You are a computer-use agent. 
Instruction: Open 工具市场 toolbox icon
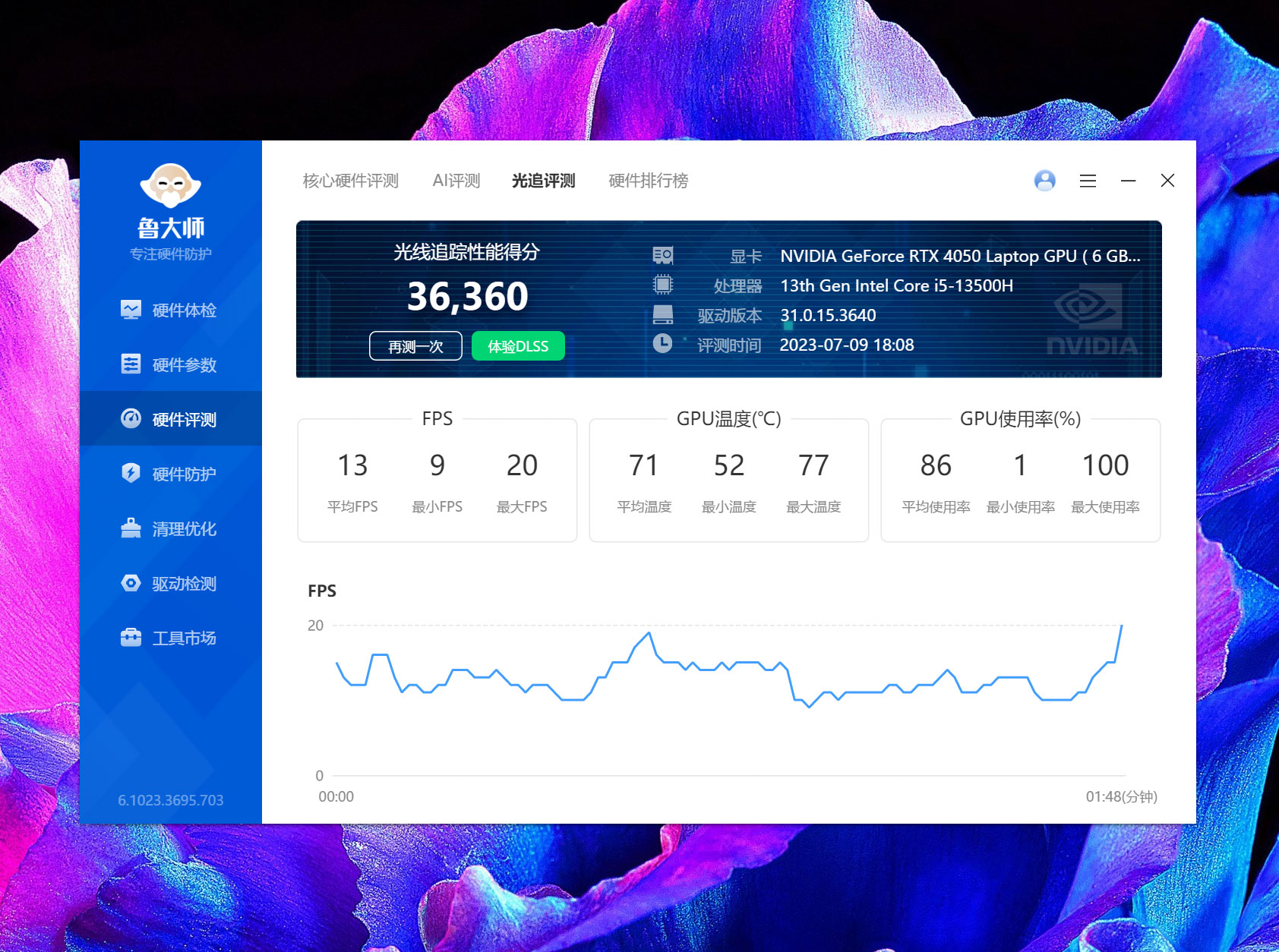(x=131, y=638)
